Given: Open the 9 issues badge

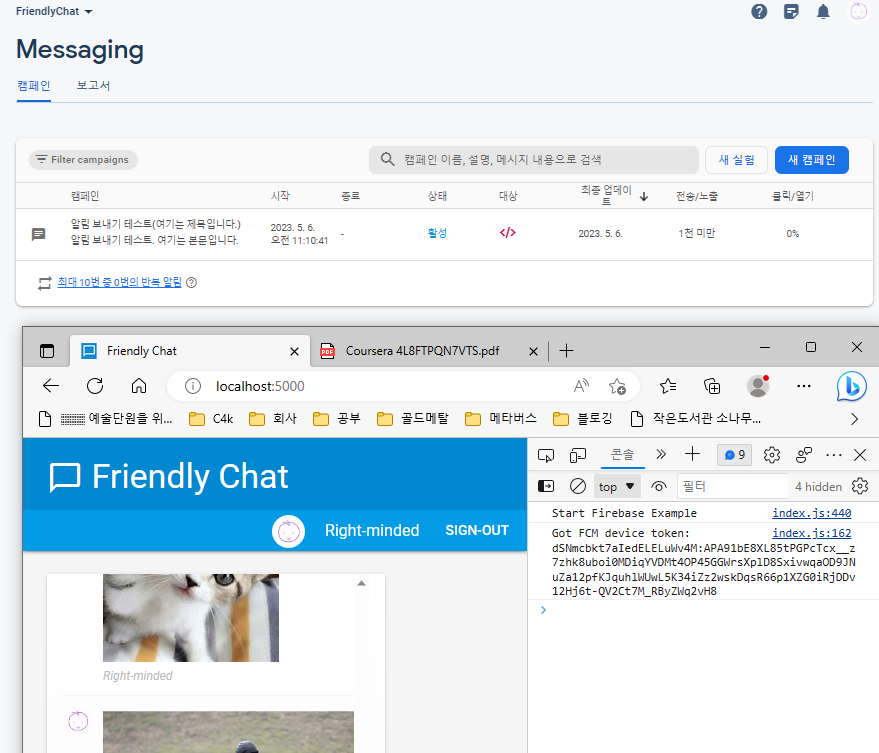Looking at the screenshot, I should [x=734, y=455].
